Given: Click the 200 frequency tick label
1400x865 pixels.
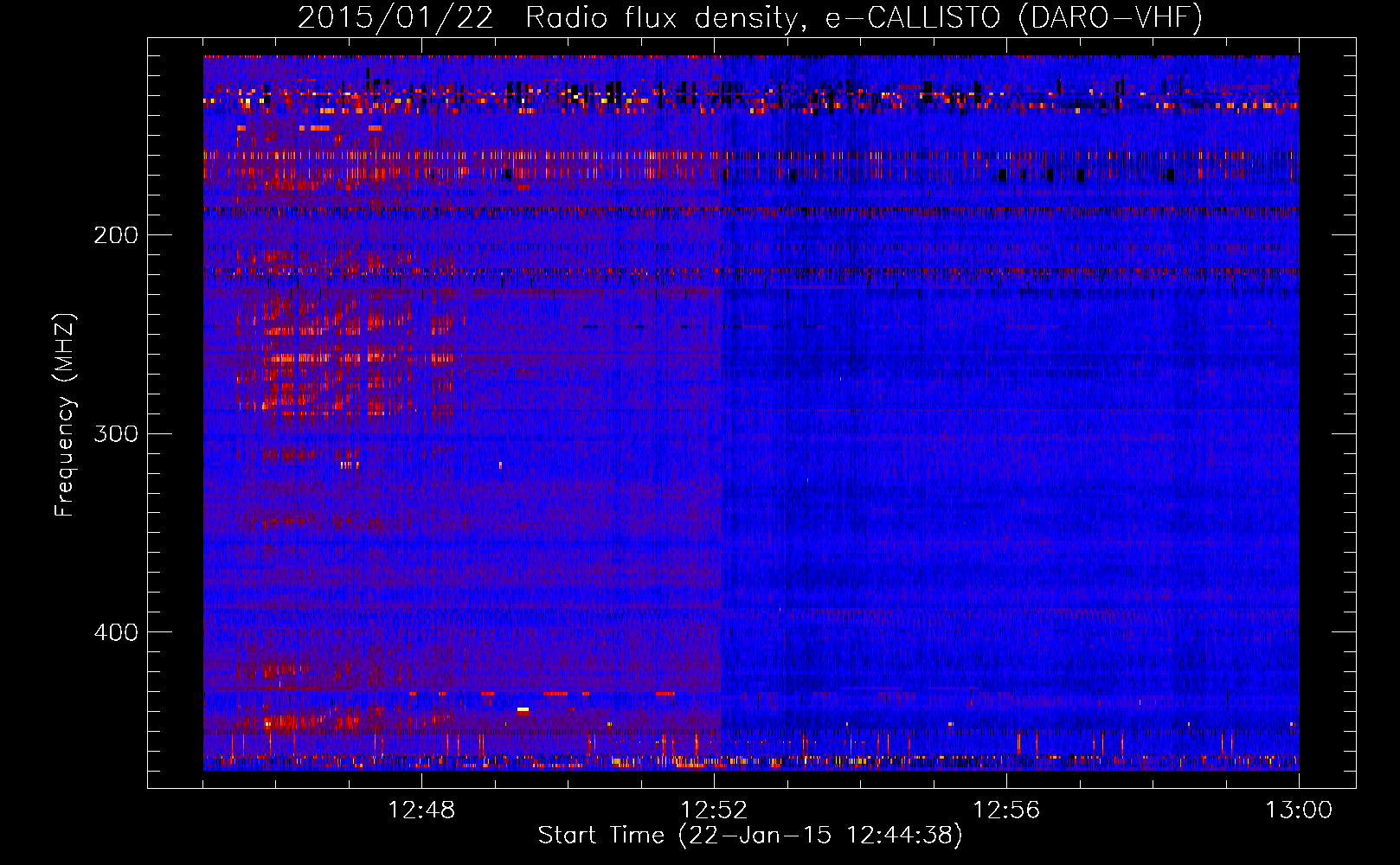Looking at the screenshot, I should click(116, 234).
